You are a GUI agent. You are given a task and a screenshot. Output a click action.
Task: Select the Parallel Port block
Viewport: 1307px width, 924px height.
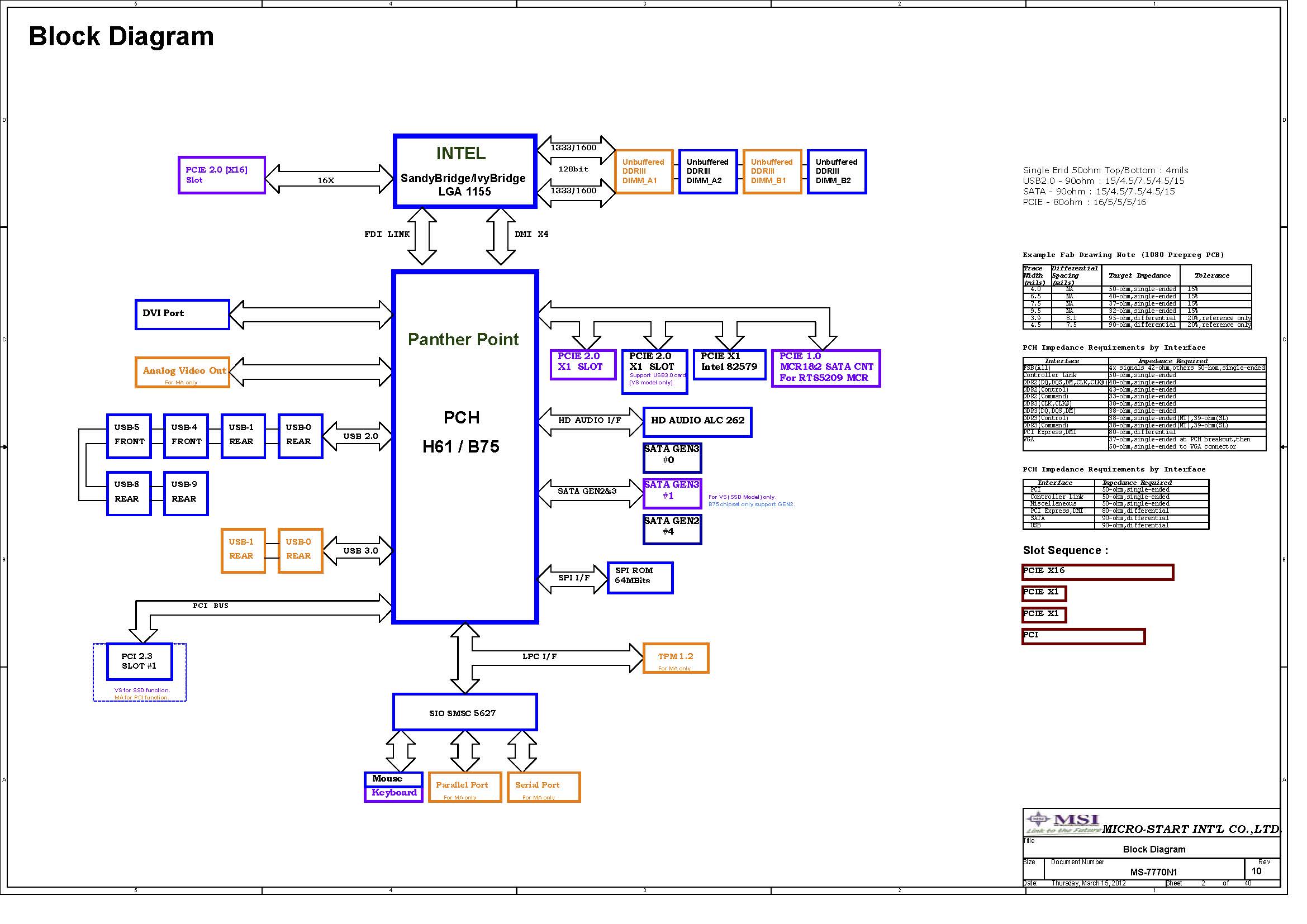click(465, 788)
